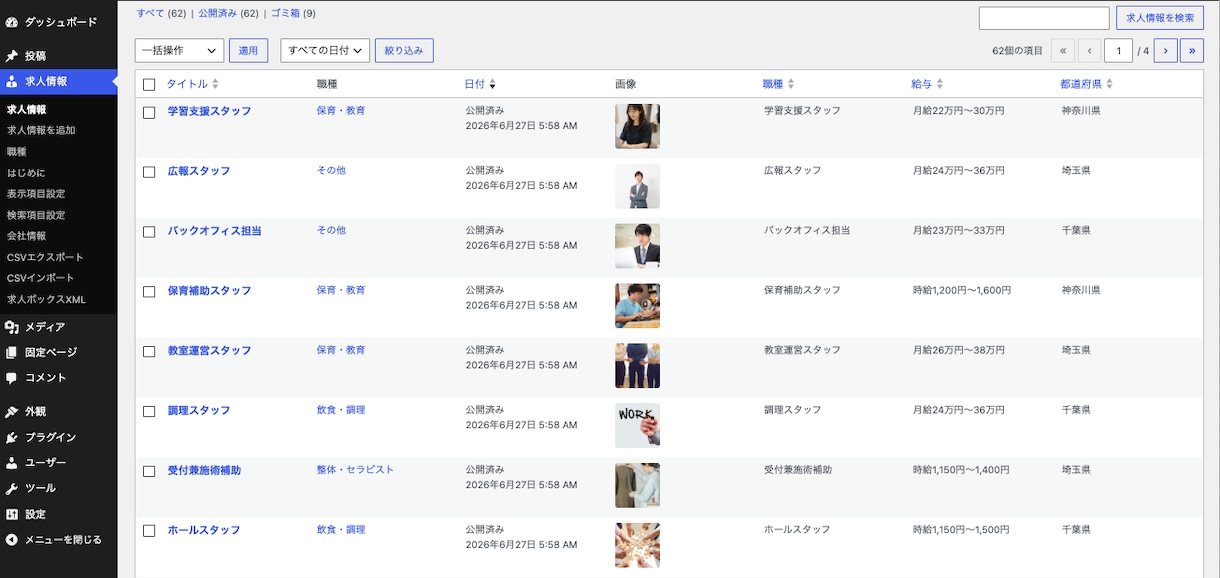Check the box for 保育補助スタッフ row
Screen dimensions: 1220x578
(x=149, y=291)
